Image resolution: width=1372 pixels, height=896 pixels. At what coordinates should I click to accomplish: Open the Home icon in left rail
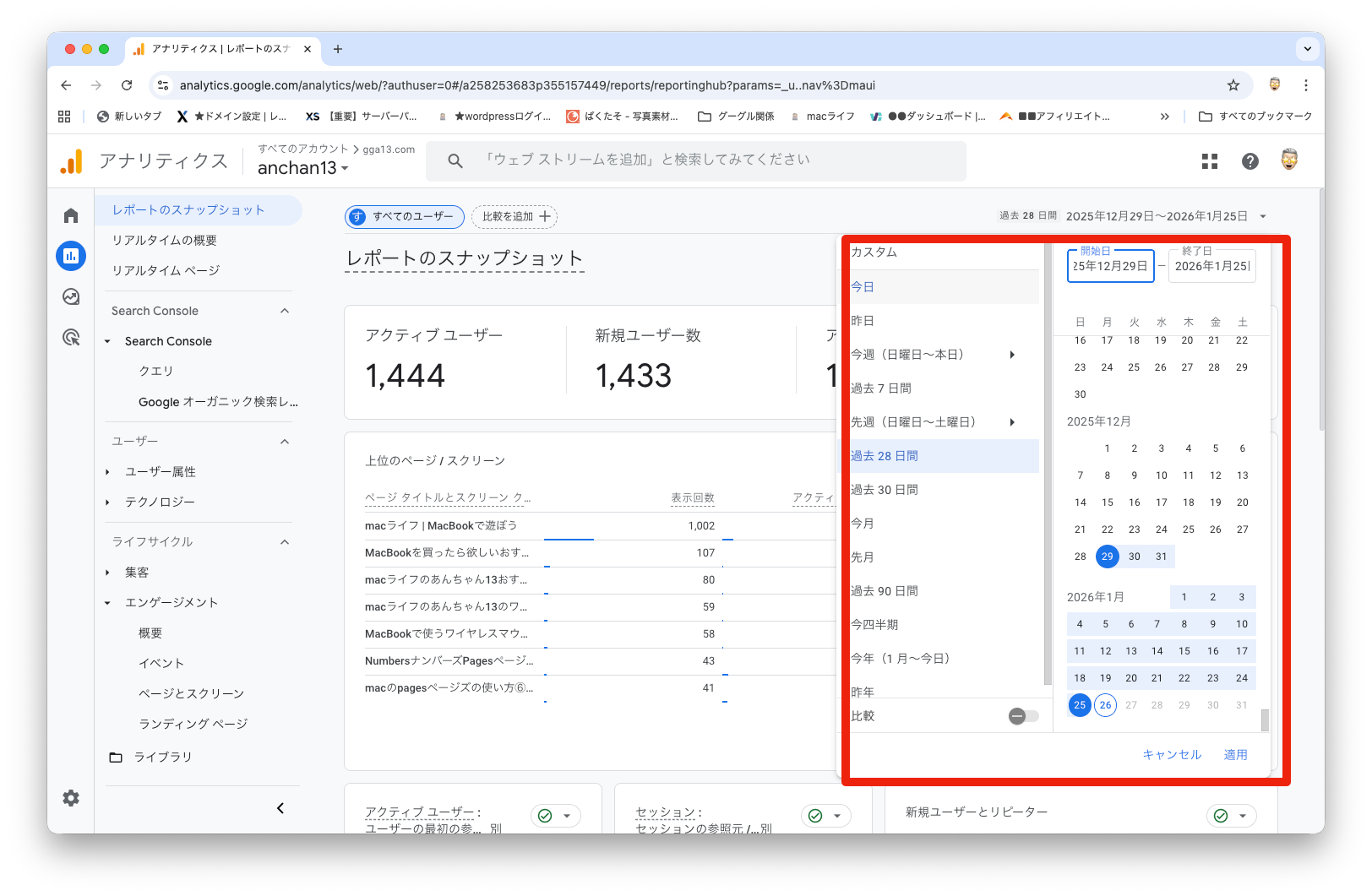click(x=71, y=216)
